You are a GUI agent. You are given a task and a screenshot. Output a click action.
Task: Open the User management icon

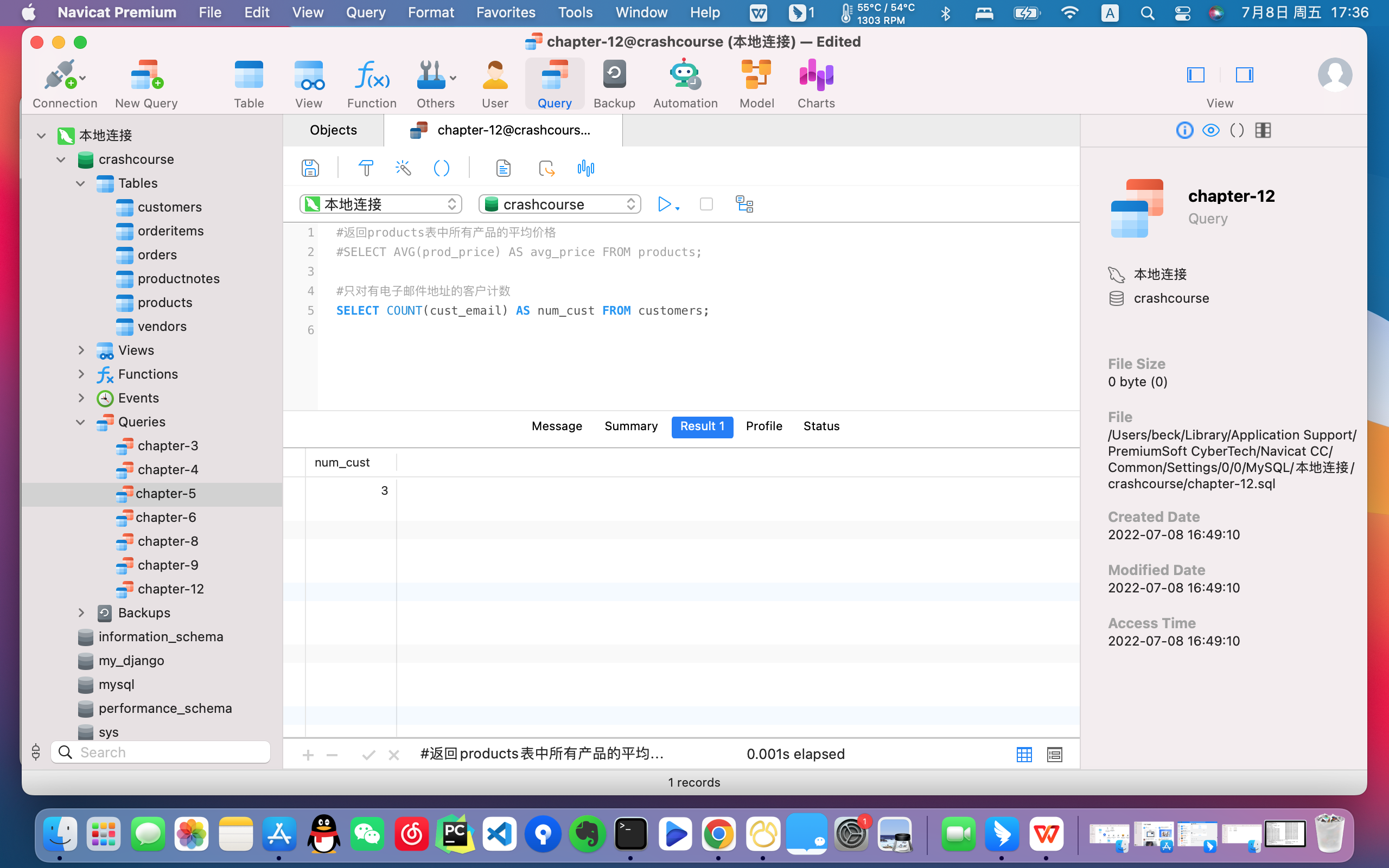click(495, 76)
